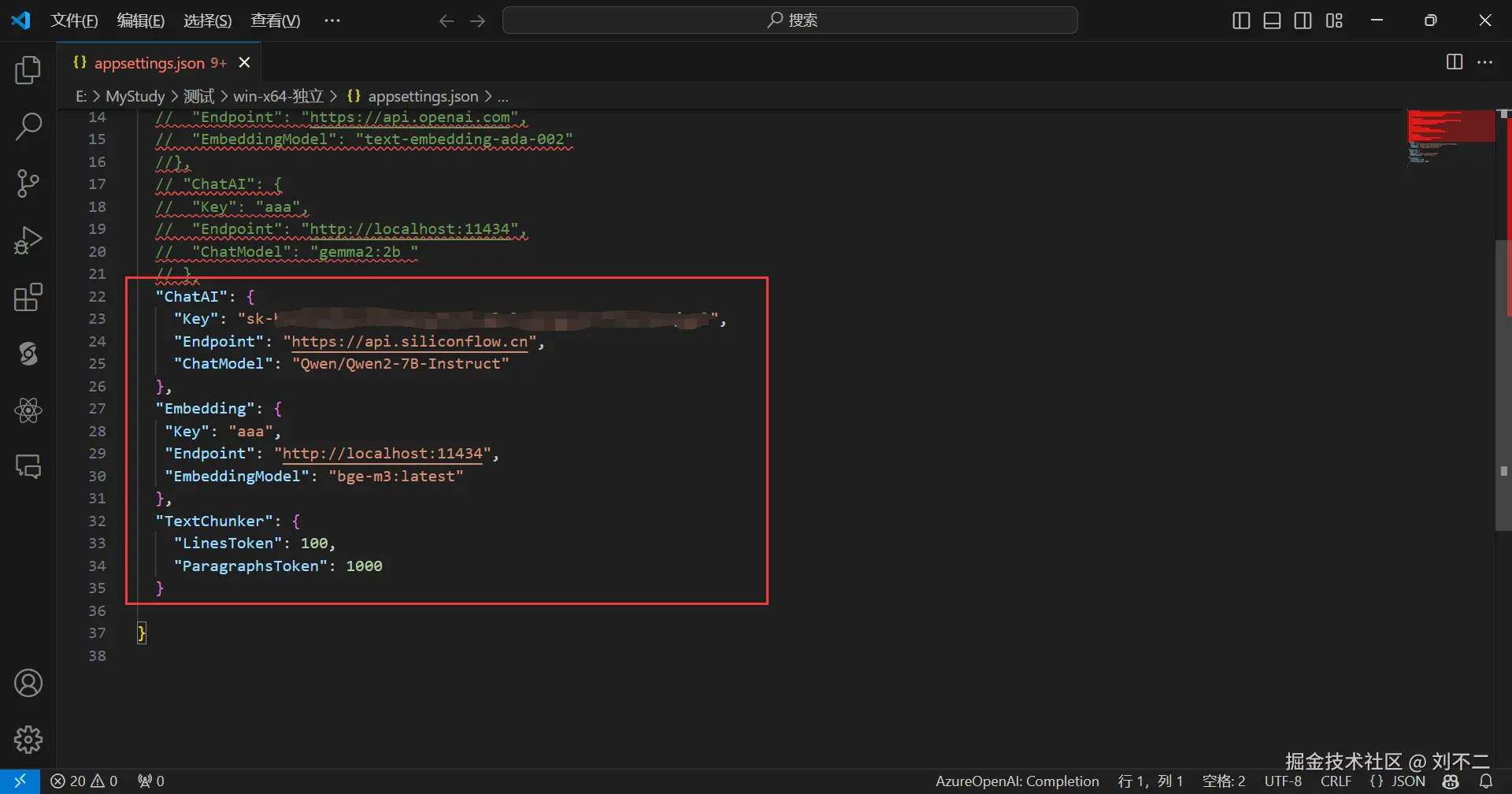Open the Search view in activity bar
Image resolution: width=1512 pixels, height=794 pixels.
tap(28, 126)
